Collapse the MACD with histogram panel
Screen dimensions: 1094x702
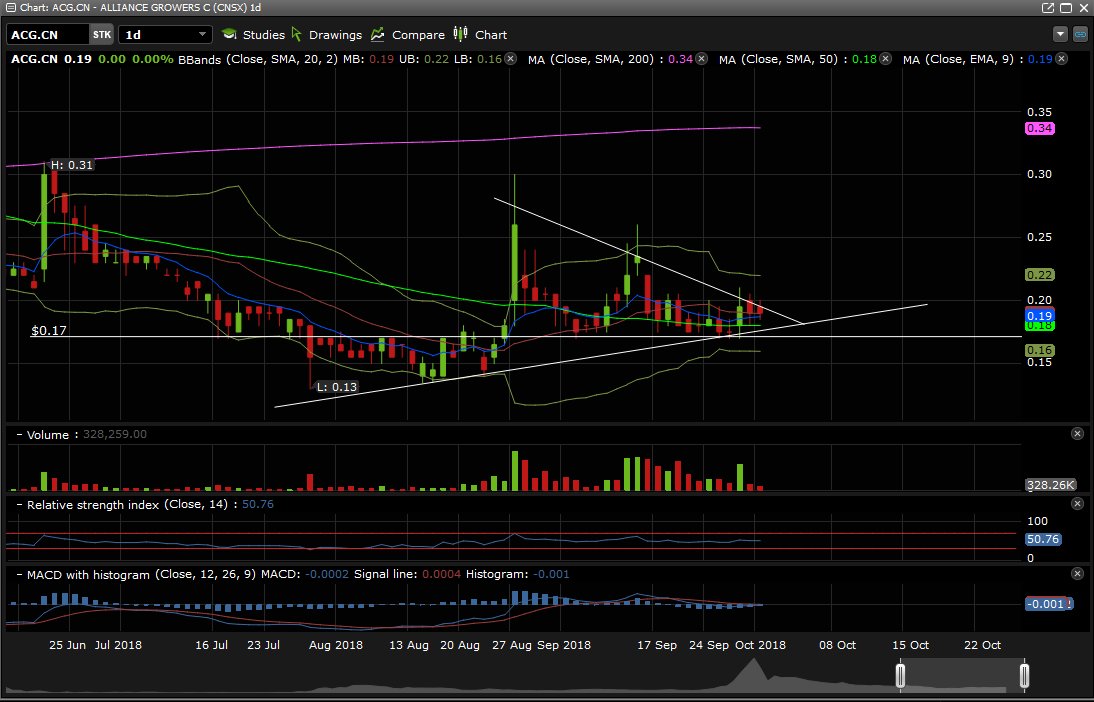click(20, 574)
